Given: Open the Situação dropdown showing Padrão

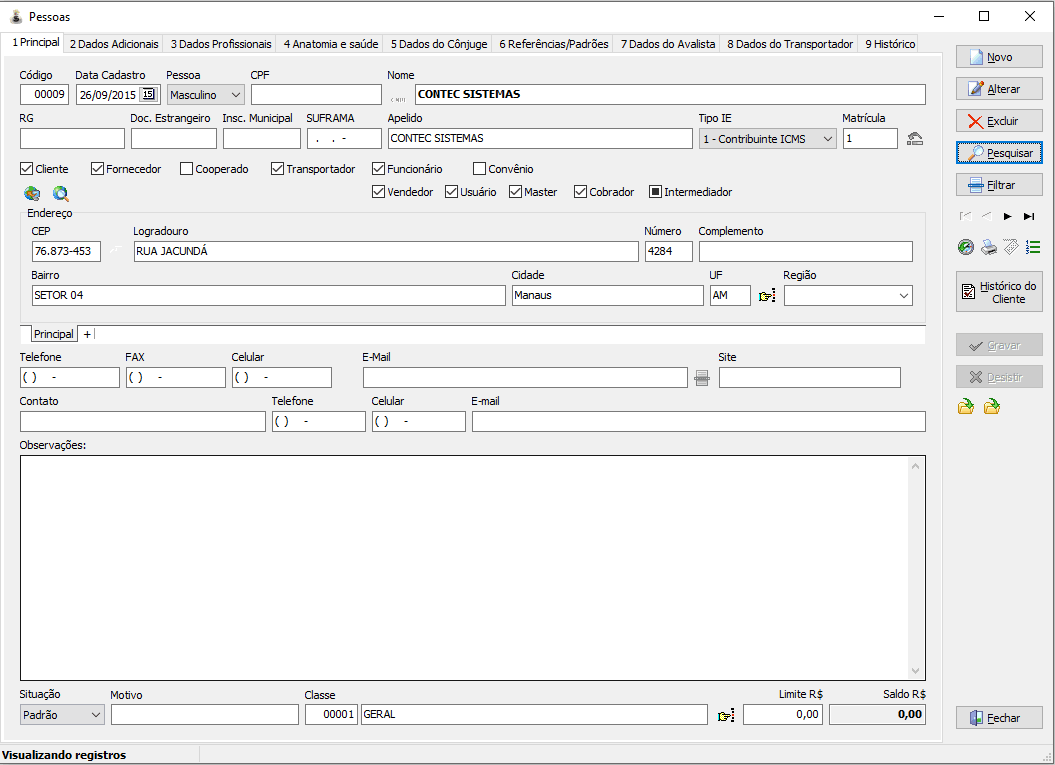Looking at the screenshot, I should (x=61, y=715).
